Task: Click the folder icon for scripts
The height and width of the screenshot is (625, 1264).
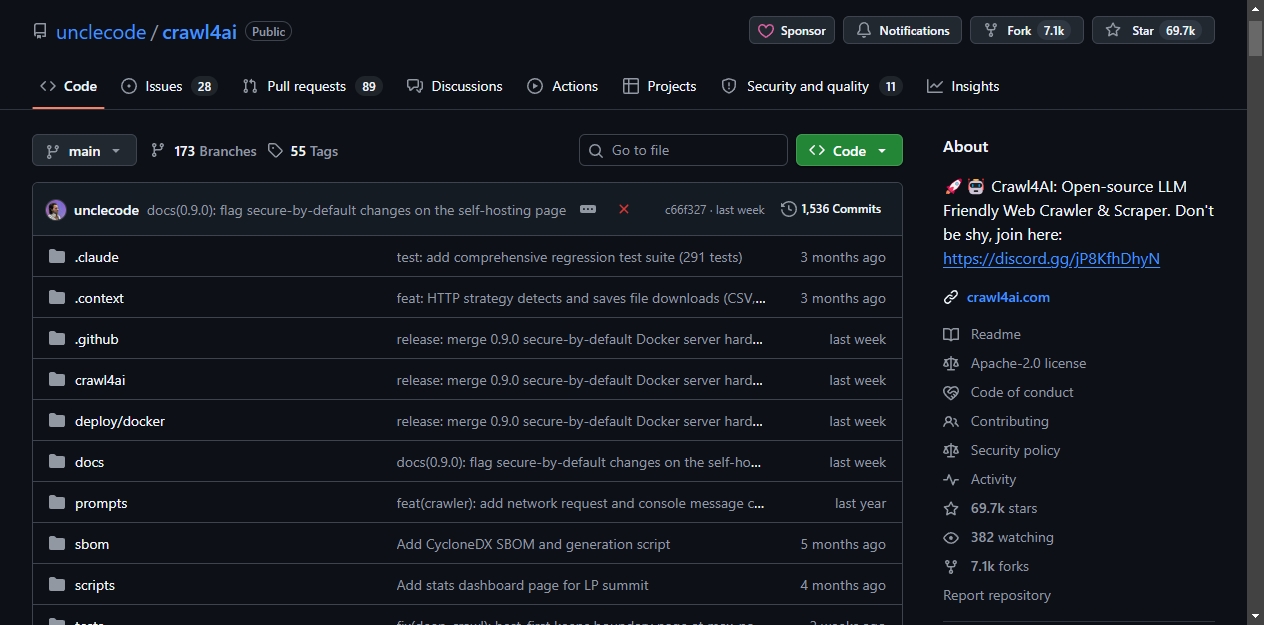Action: 57,585
